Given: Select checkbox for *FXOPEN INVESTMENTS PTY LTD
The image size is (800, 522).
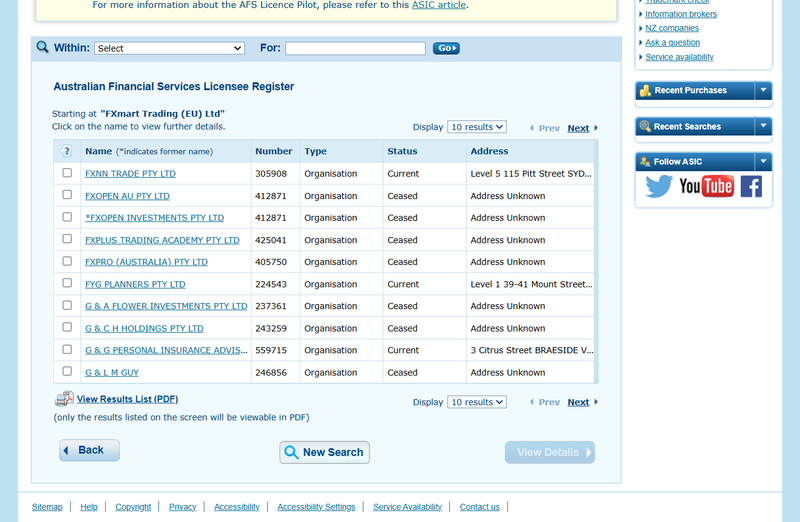Looking at the screenshot, I should [67, 217].
